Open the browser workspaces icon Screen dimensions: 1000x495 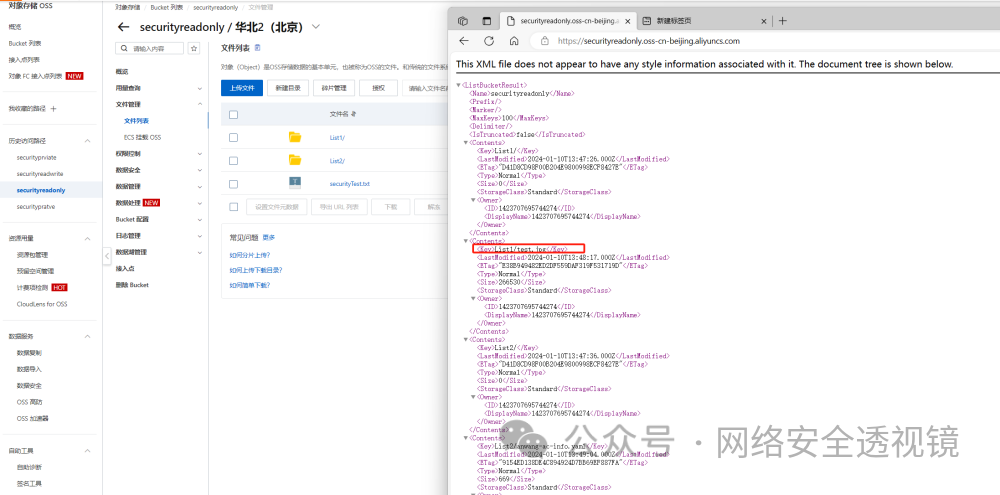(x=464, y=20)
